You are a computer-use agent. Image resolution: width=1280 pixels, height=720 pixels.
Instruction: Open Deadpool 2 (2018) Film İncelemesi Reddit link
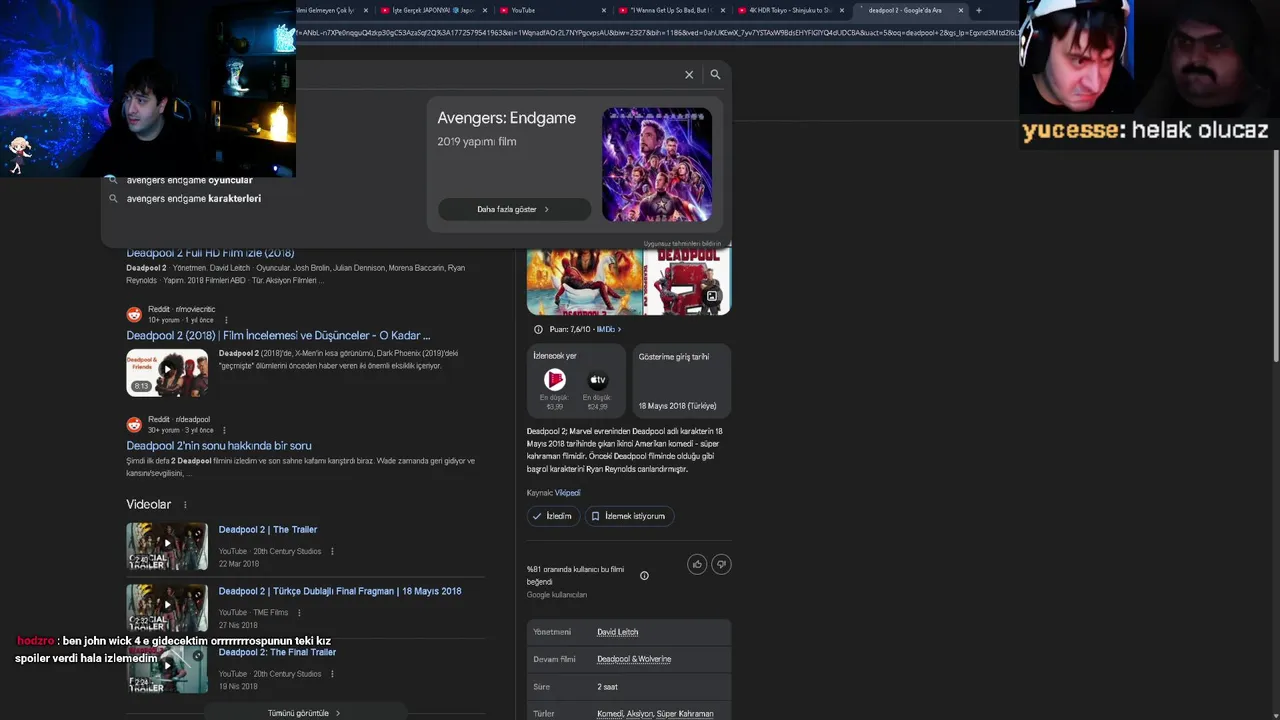click(278, 336)
